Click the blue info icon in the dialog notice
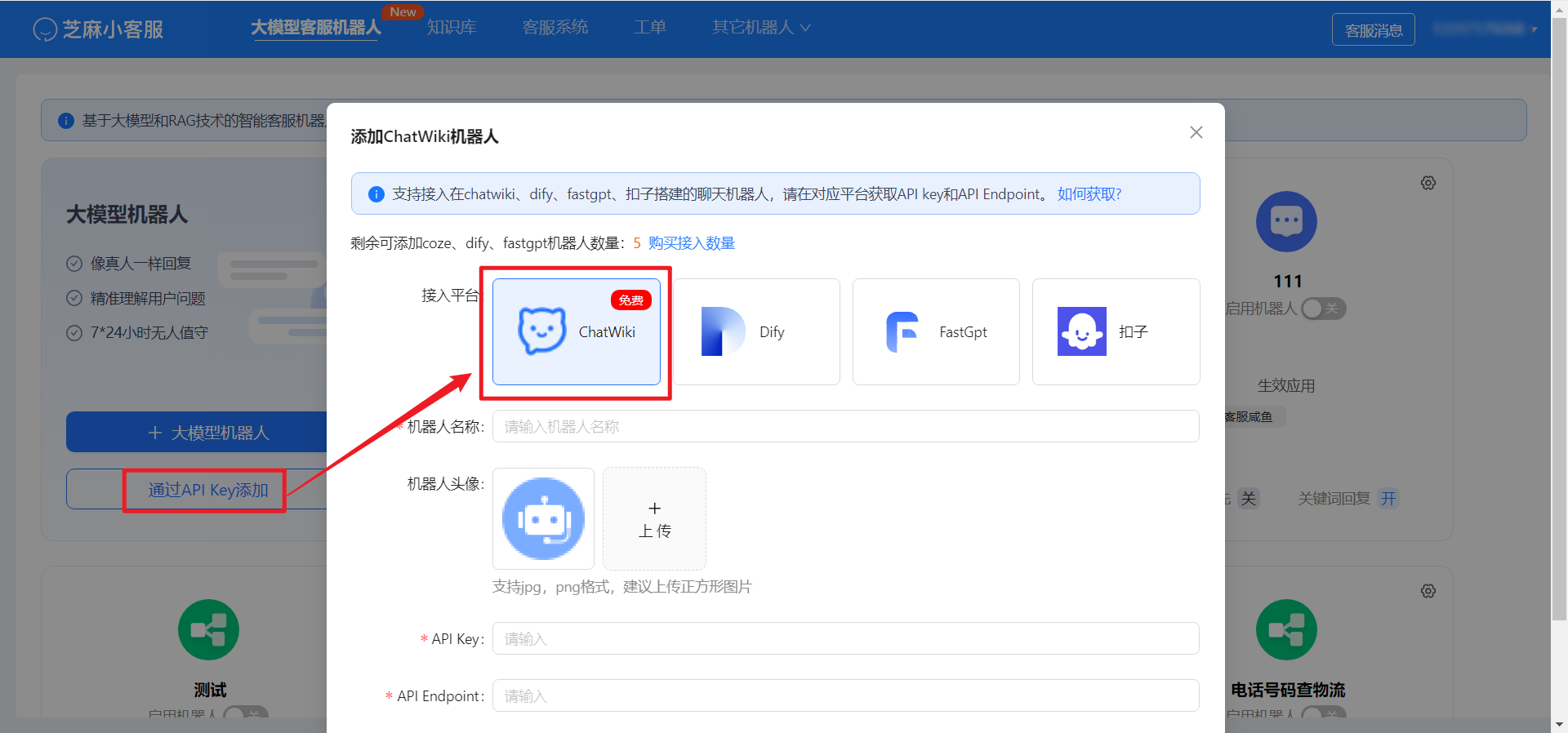The image size is (1568, 733). click(x=376, y=194)
